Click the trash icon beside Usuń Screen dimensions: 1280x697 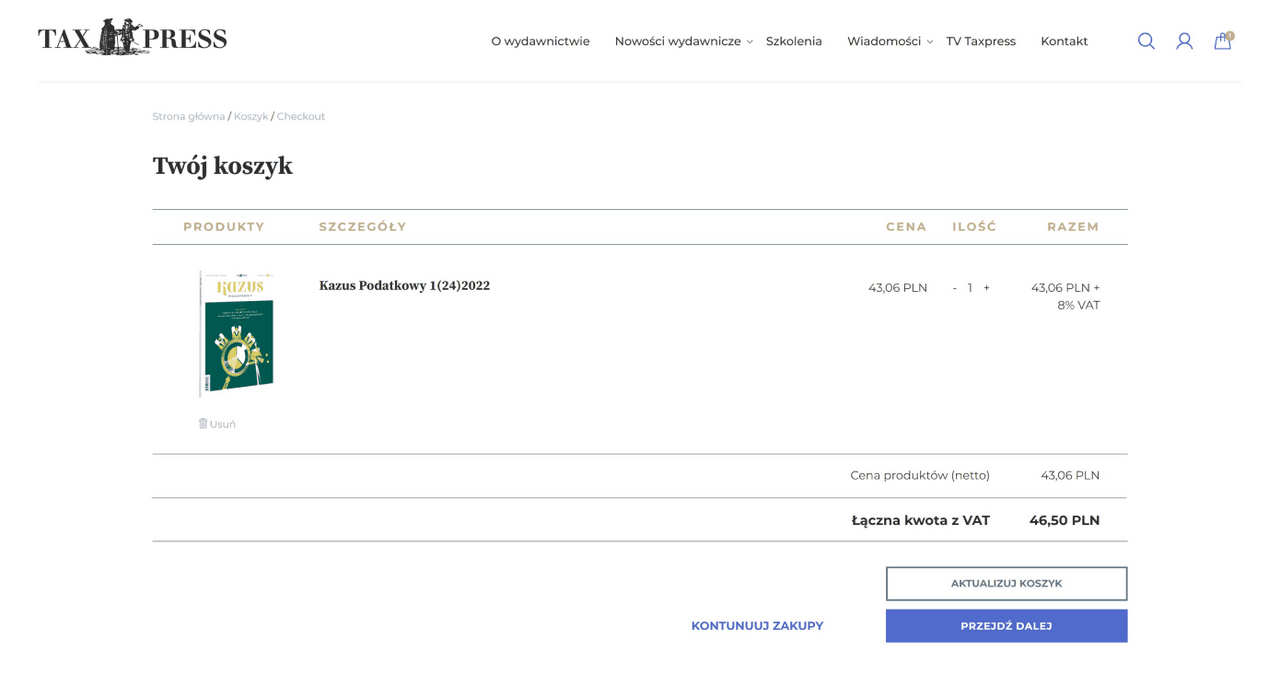(203, 423)
